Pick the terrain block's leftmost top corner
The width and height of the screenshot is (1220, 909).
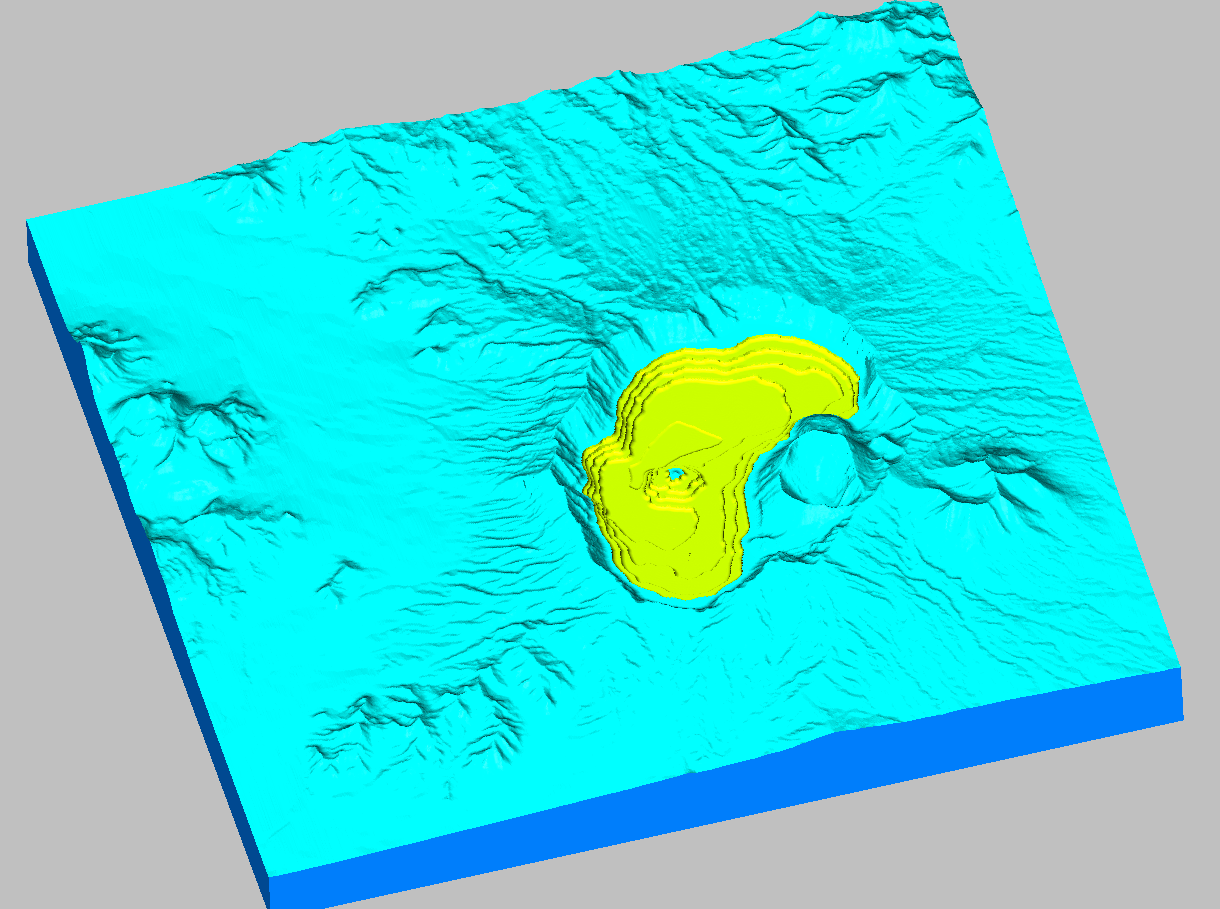[x=27, y=223]
